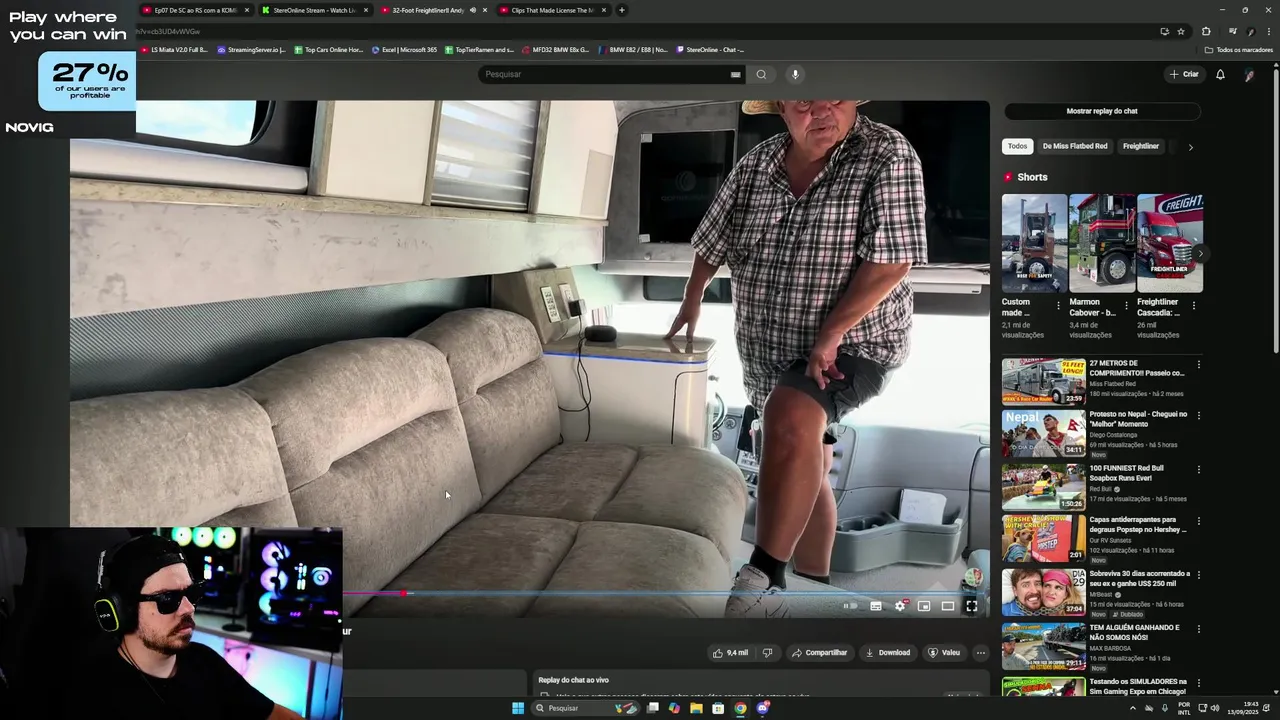Click the Valeu thanks button
1280x720 pixels.
point(944,653)
